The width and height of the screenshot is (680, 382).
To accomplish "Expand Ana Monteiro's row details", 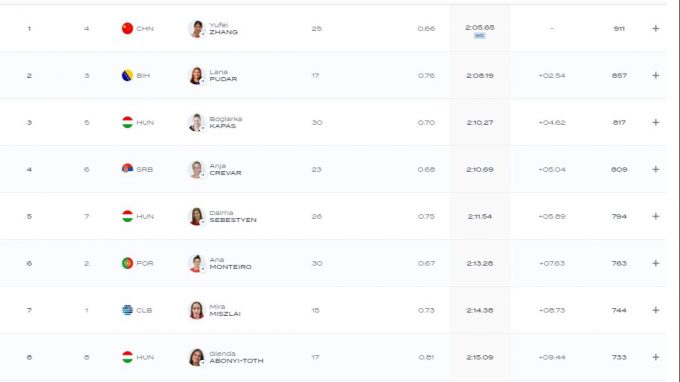I will [x=655, y=263].
